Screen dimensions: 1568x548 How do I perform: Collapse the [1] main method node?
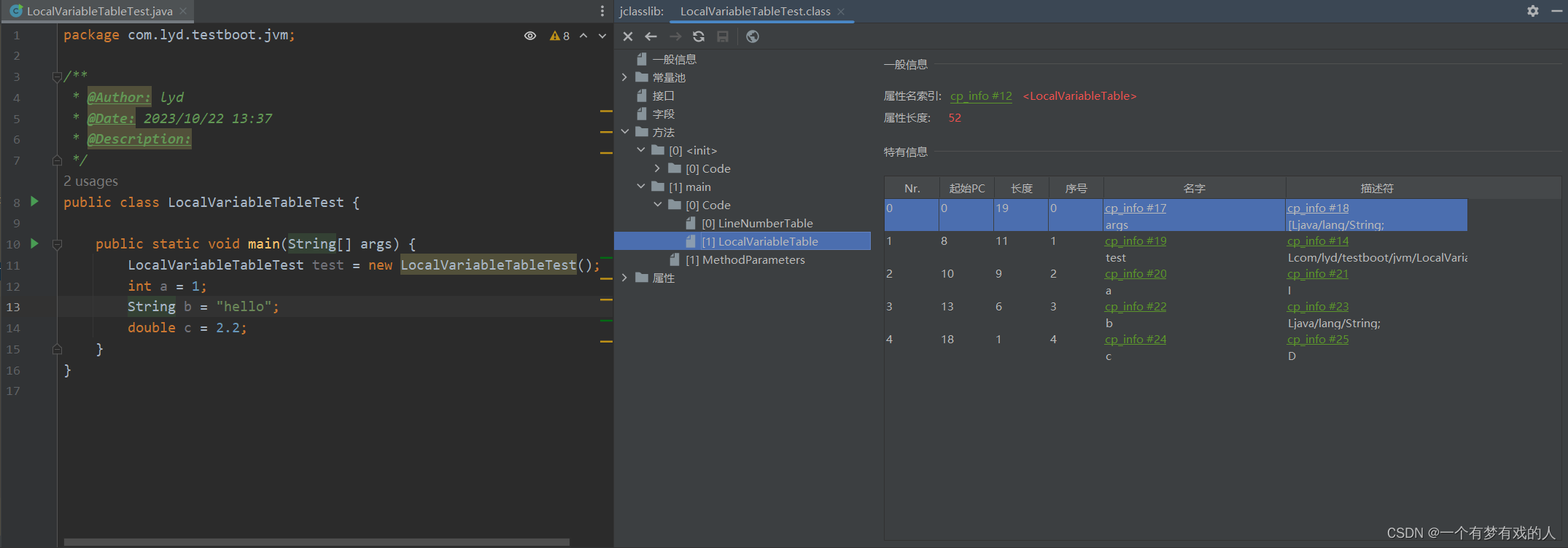(x=641, y=187)
